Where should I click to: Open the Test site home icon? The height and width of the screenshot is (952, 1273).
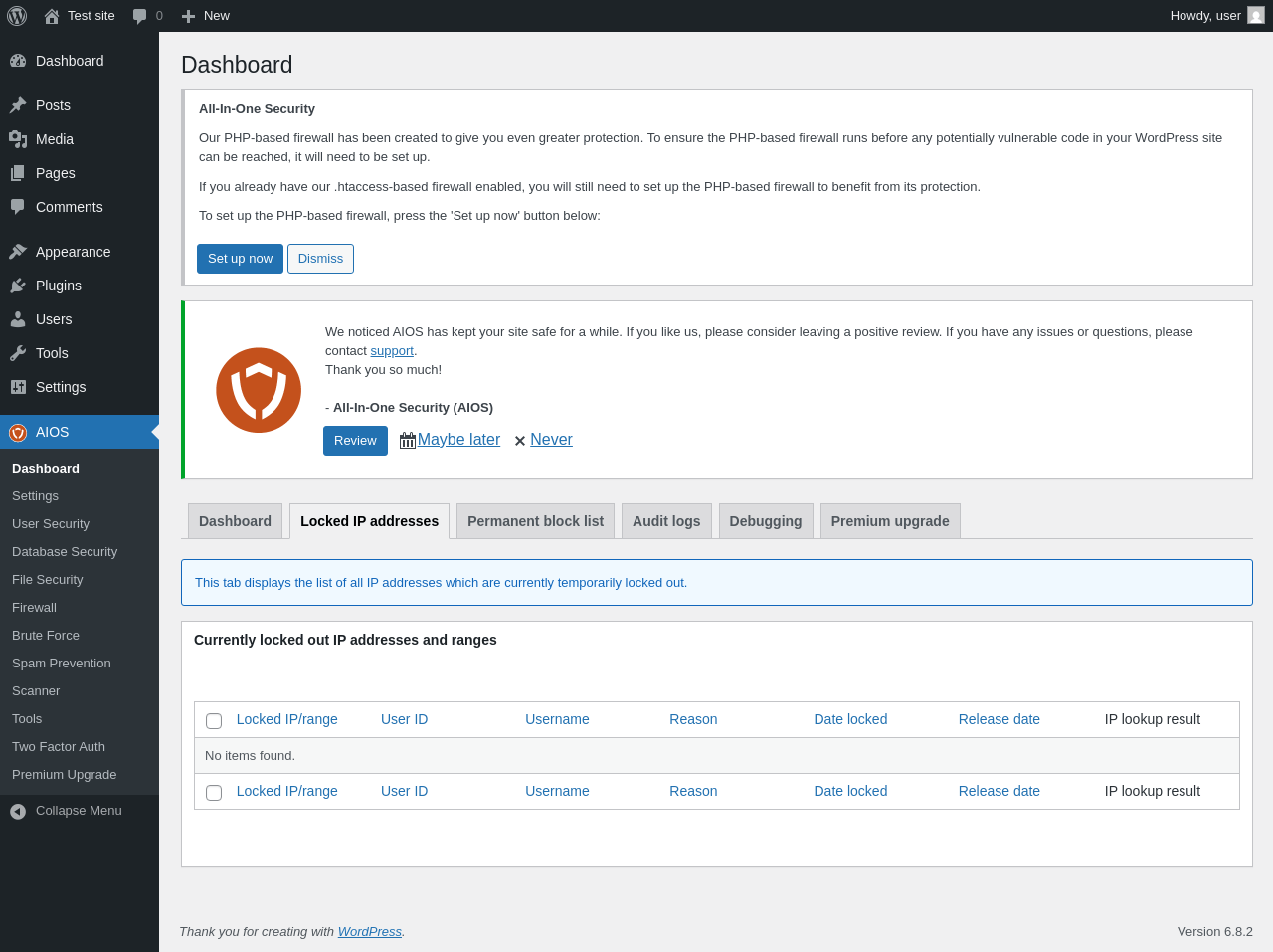(x=52, y=16)
